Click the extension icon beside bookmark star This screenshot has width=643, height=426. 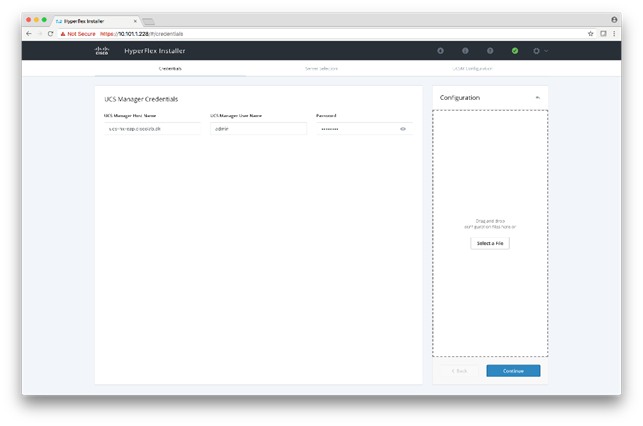[x=603, y=34]
